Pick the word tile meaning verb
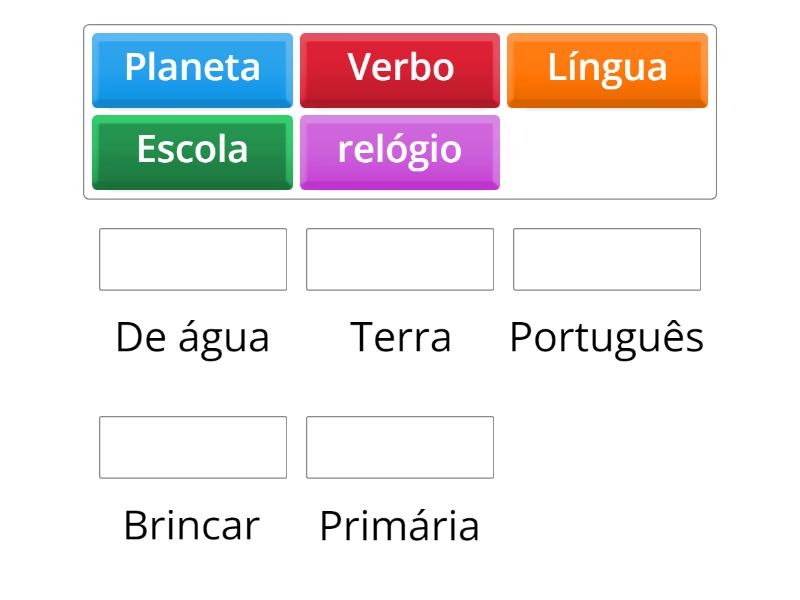Viewport: 800px width, 600px height. pos(400,69)
